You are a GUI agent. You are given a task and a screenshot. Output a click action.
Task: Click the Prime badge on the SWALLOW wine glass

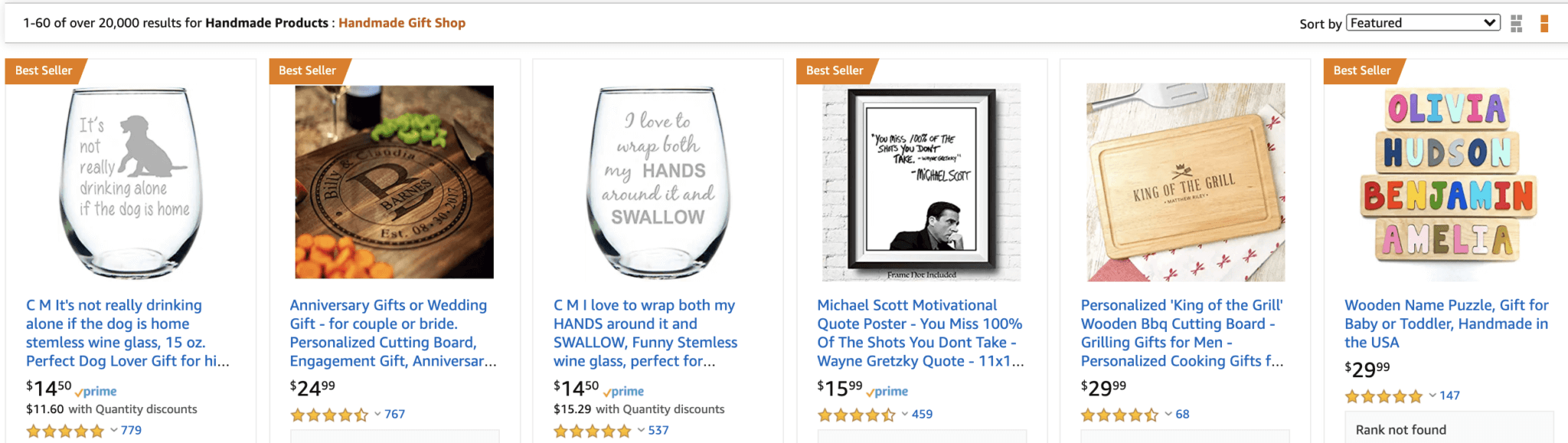pyautogui.click(x=623, y=392)
